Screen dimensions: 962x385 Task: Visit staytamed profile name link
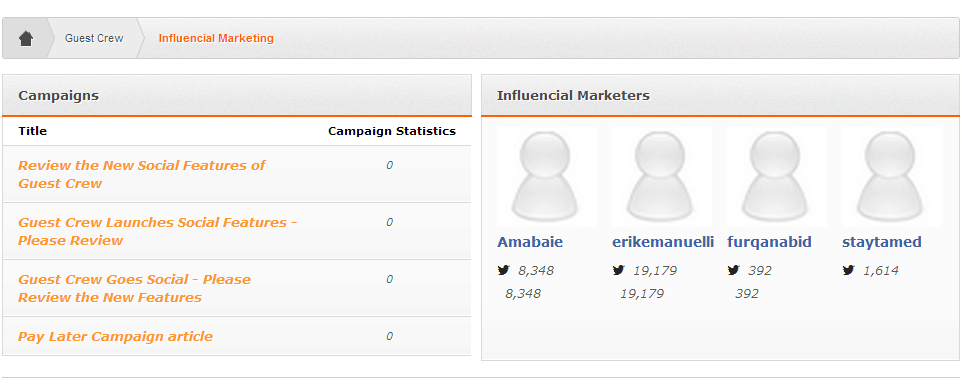pos(882,242)
